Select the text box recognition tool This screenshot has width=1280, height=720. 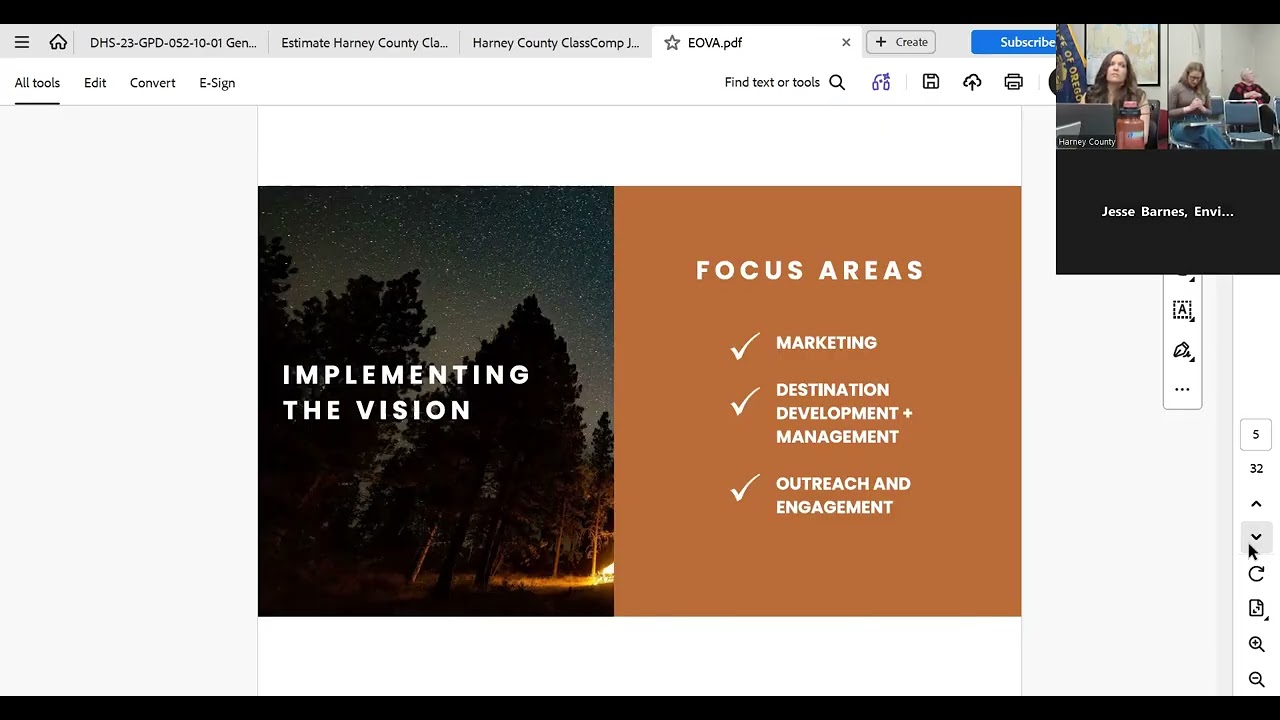1182,310
